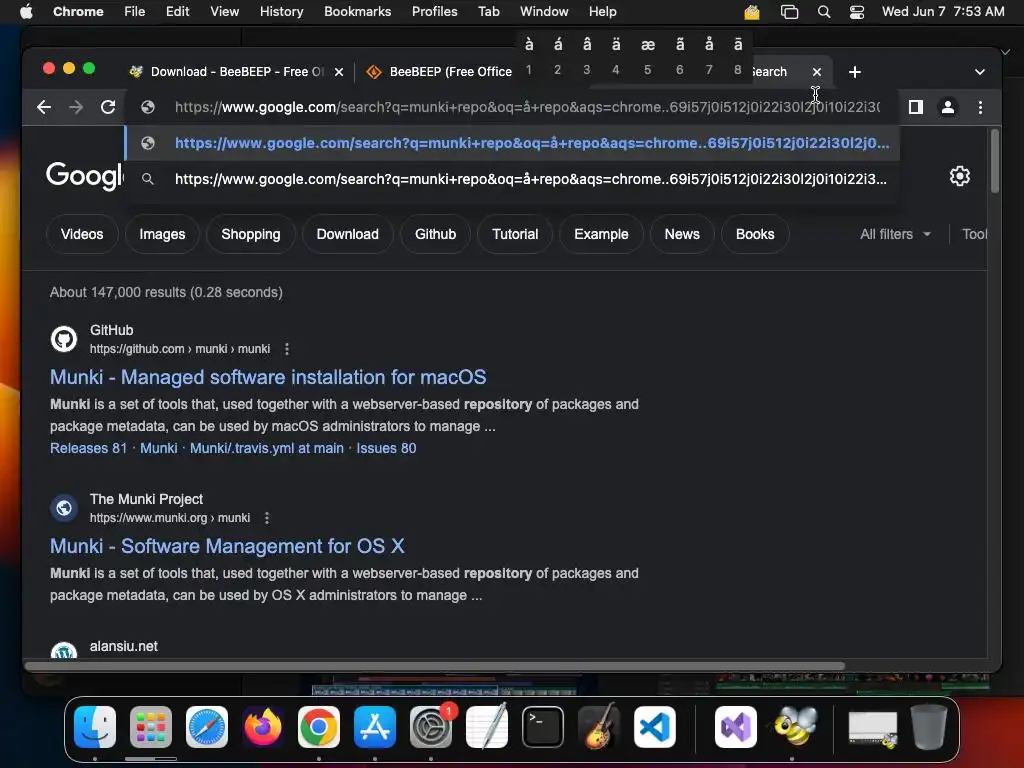Select highlighted URL autocomplete suggestion
The height and width of the screenshot is (768, 1024).
coord(512,143)
